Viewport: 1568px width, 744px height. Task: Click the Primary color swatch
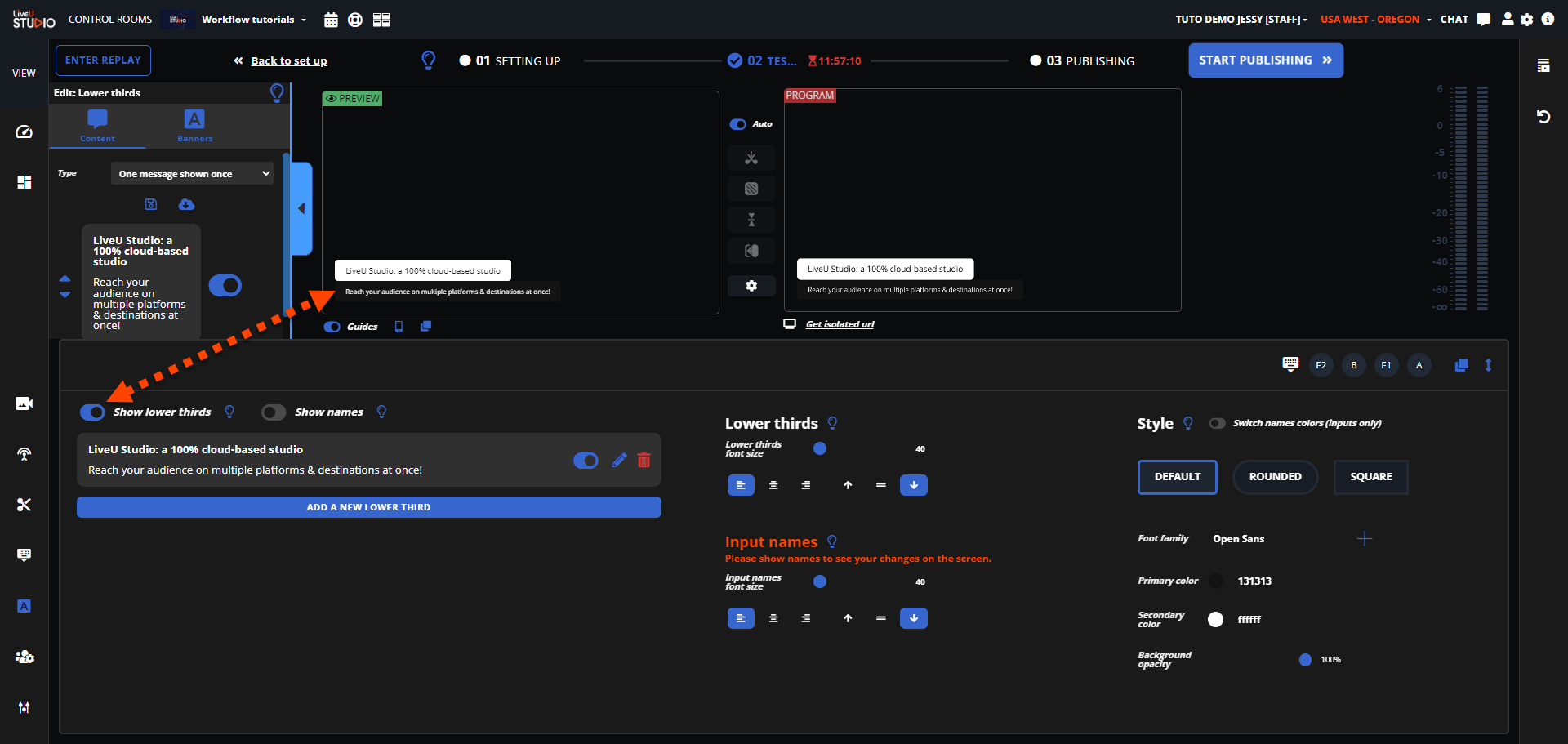coord(1216,581)
